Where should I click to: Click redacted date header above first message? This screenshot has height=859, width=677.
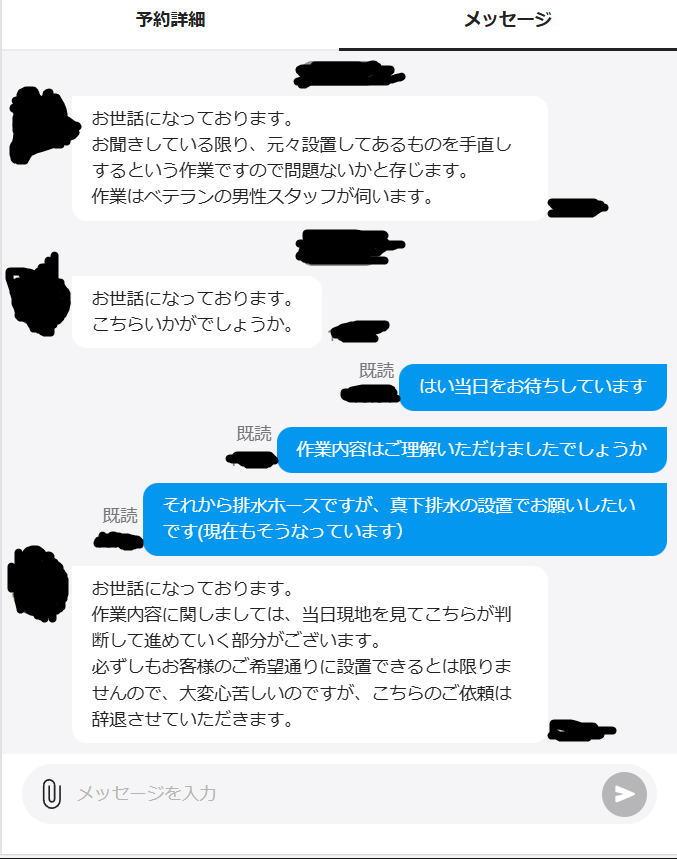[348, 75]
